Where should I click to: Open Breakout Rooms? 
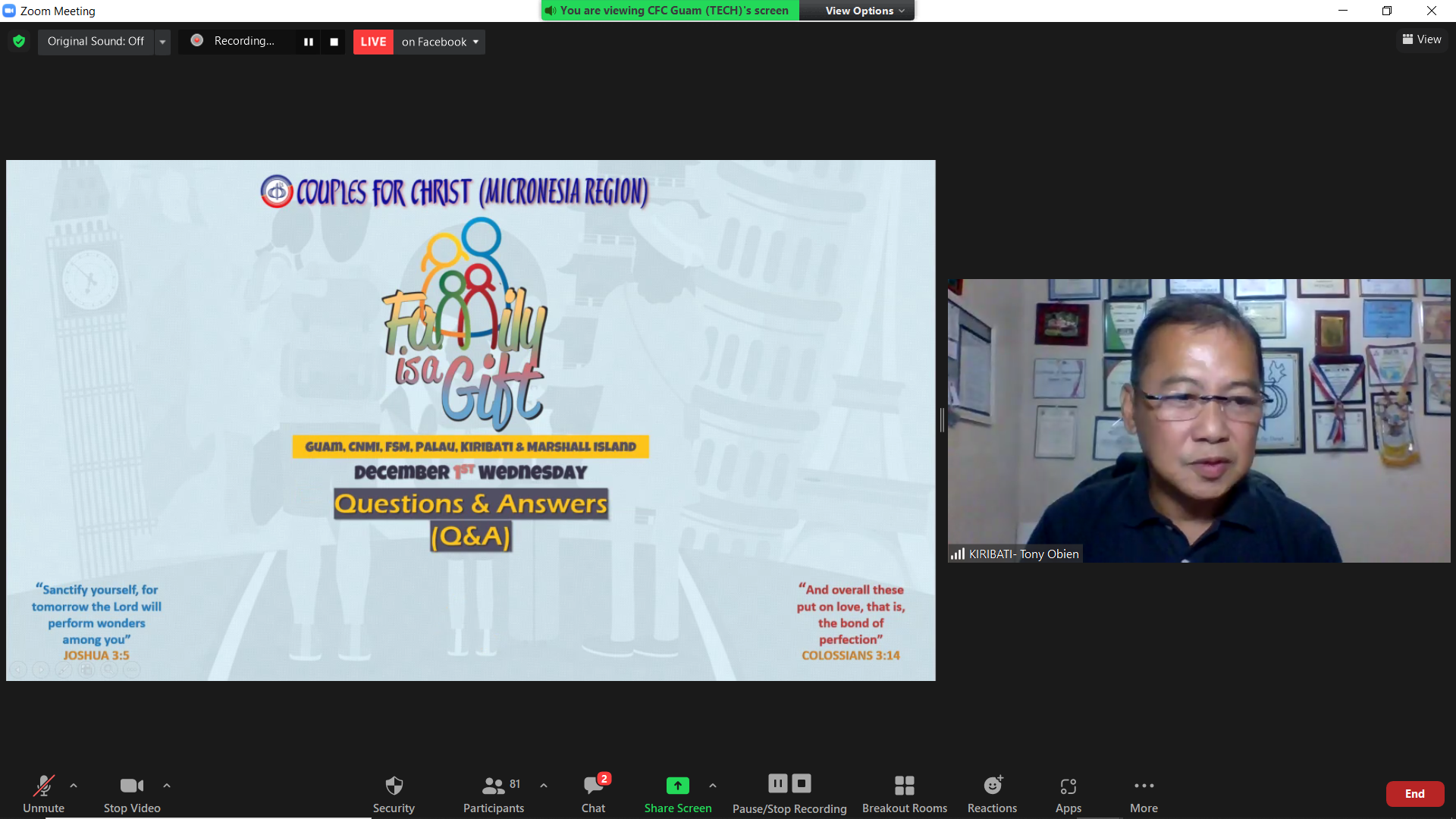tap(905, 793)
